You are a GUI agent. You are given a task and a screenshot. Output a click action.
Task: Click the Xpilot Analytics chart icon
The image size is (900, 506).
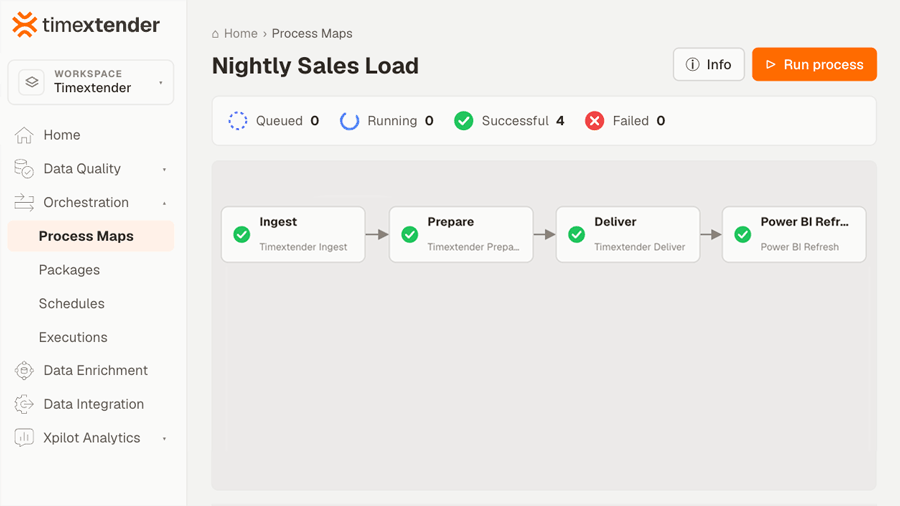(24, 438)
